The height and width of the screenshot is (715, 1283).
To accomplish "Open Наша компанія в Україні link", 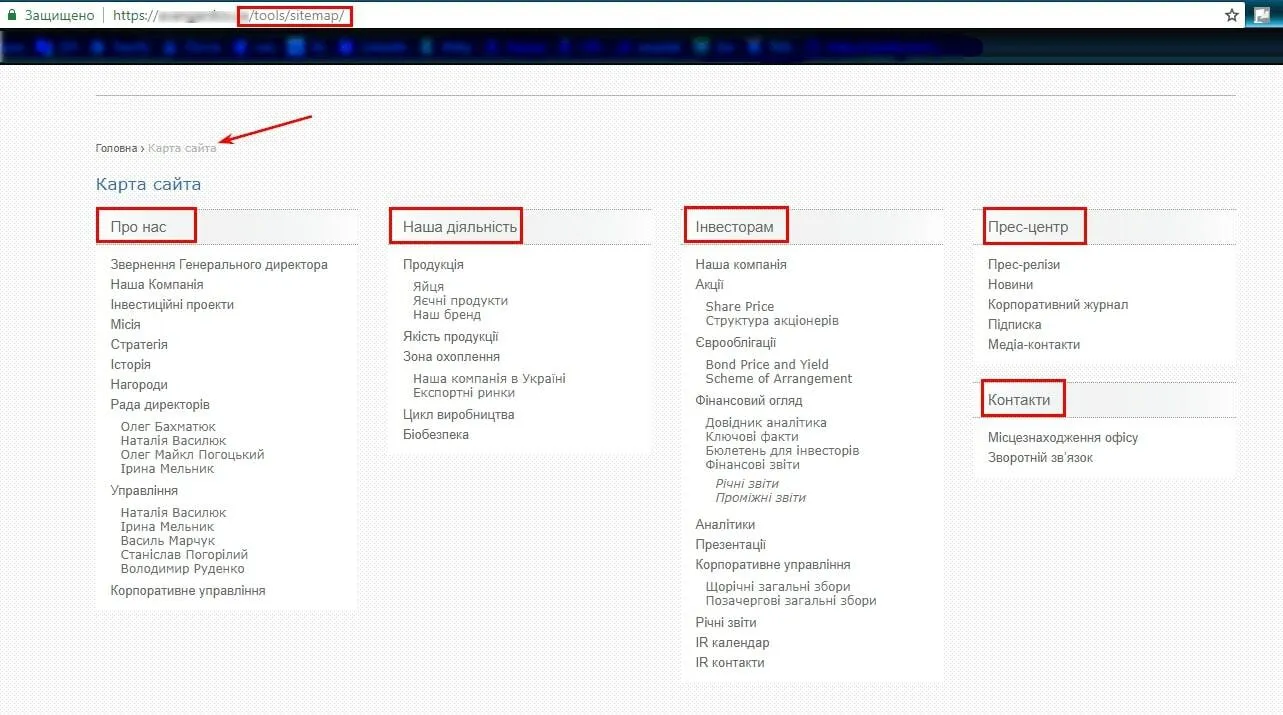I will pos(489,379).
